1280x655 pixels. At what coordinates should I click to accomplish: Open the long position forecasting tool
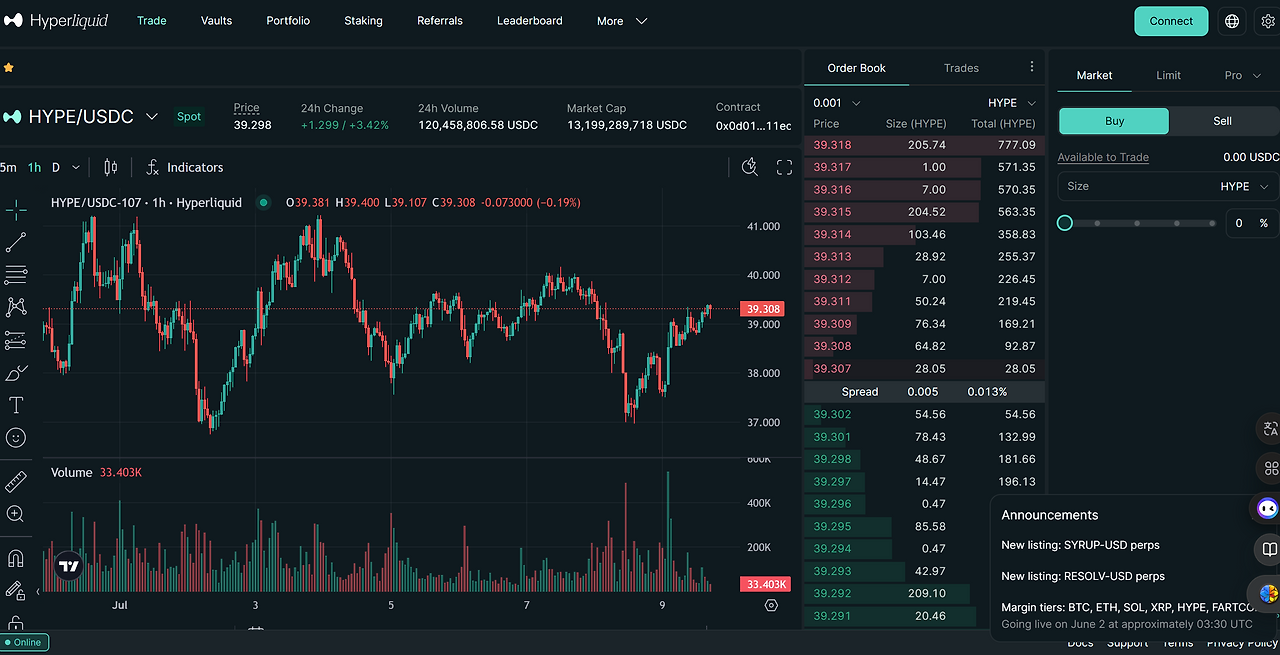coord(16,340)
